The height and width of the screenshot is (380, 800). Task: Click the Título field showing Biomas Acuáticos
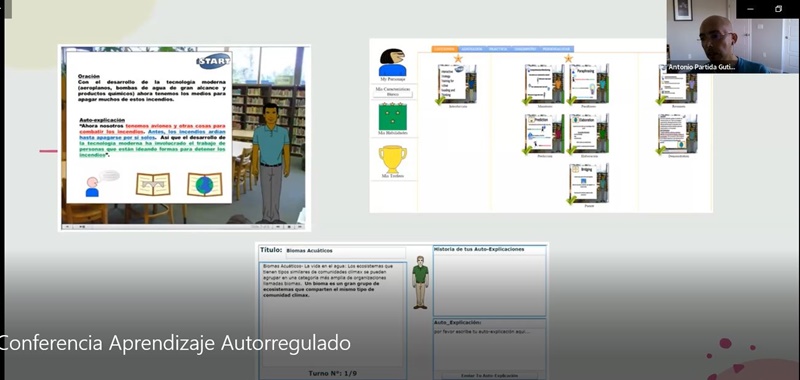pyautogui.click(x=344, y=251)
